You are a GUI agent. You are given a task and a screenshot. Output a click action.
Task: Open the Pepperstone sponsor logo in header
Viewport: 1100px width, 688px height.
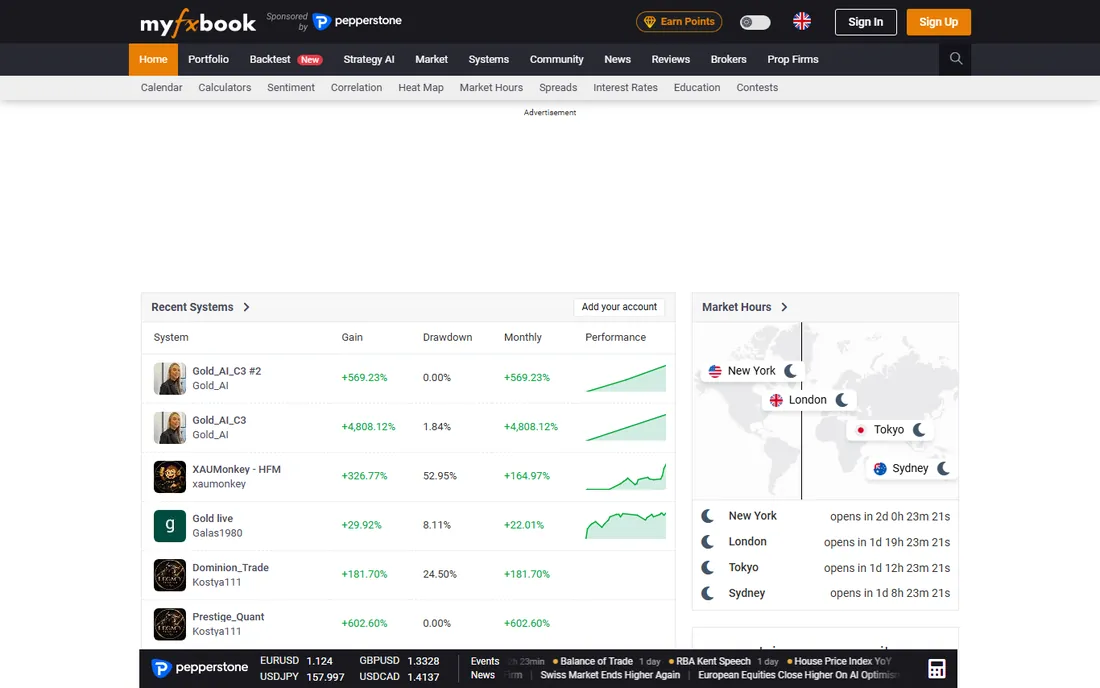(357, 21)
